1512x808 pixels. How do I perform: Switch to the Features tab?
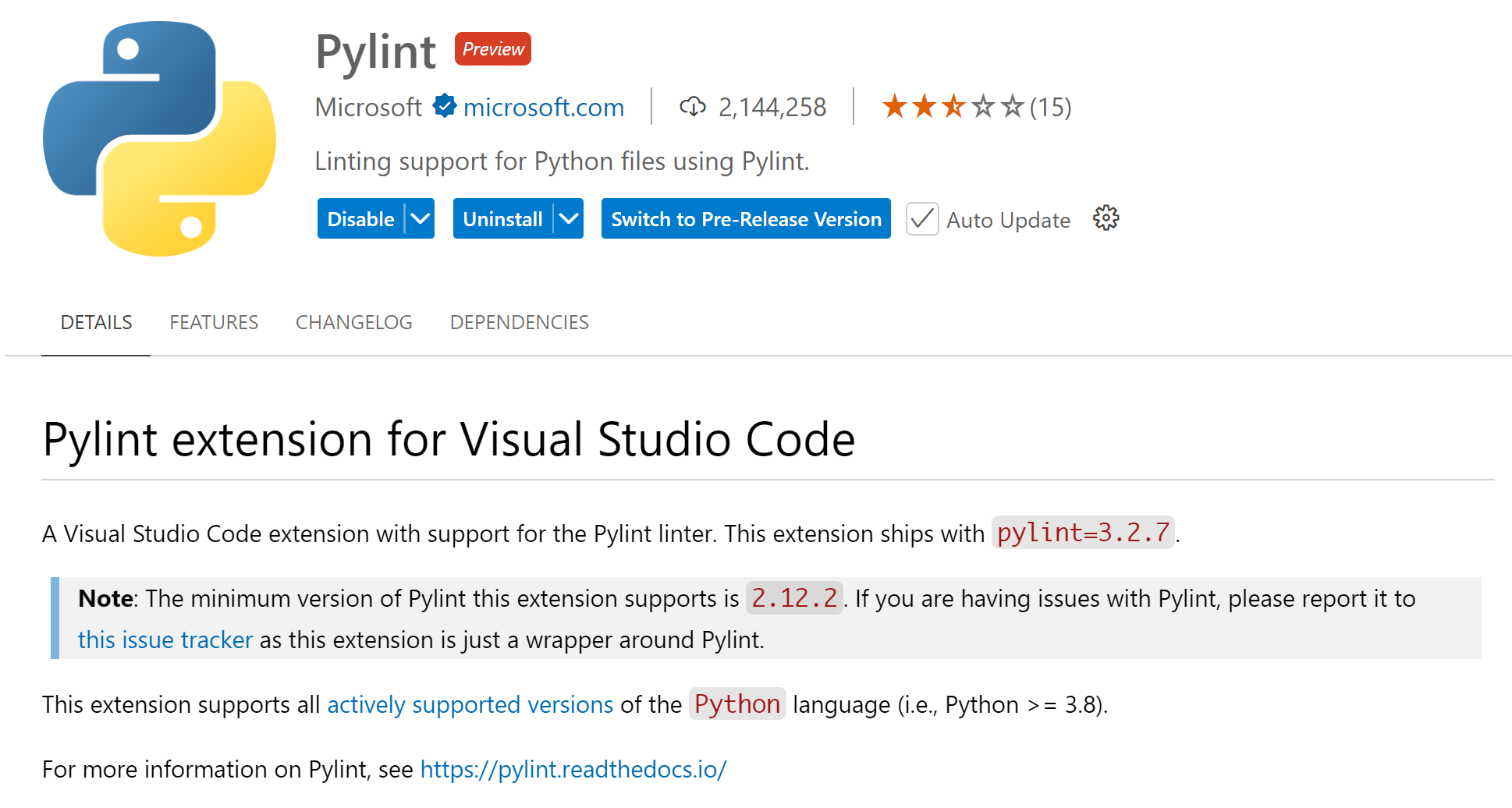(214, 322)
